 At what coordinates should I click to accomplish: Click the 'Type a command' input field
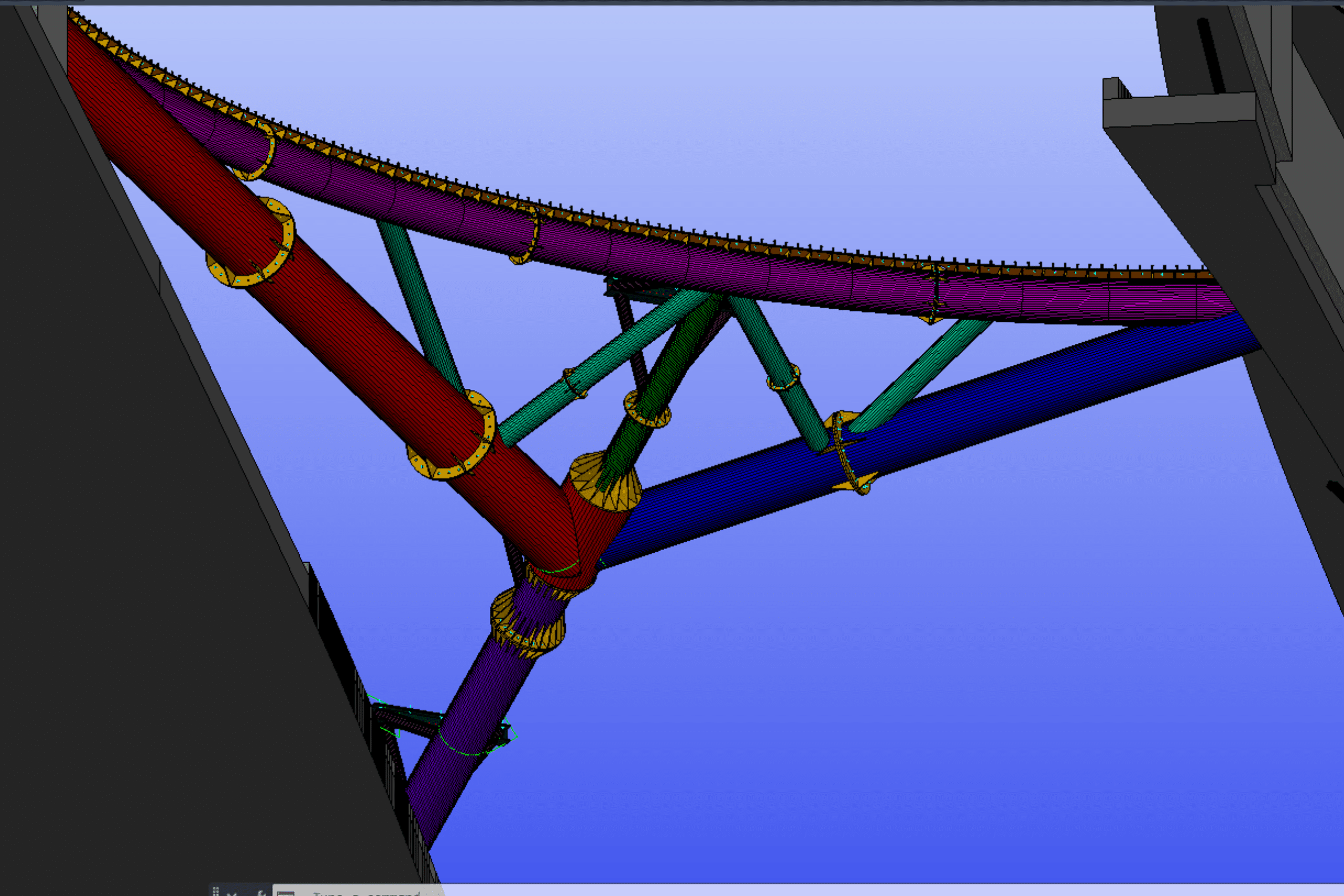pos(366,893)
